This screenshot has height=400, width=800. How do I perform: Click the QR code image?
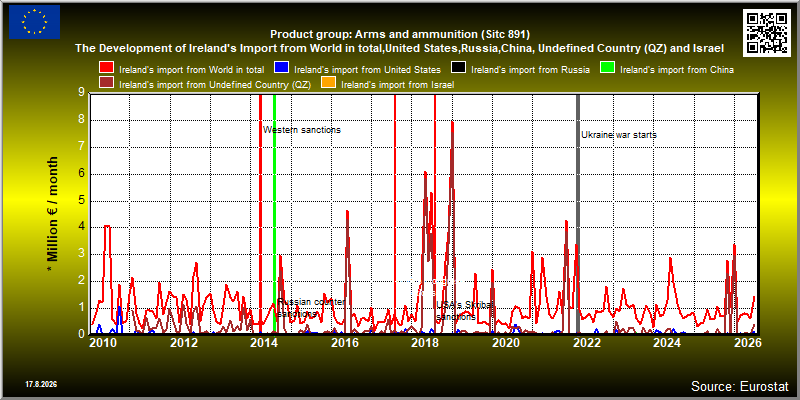766,32
